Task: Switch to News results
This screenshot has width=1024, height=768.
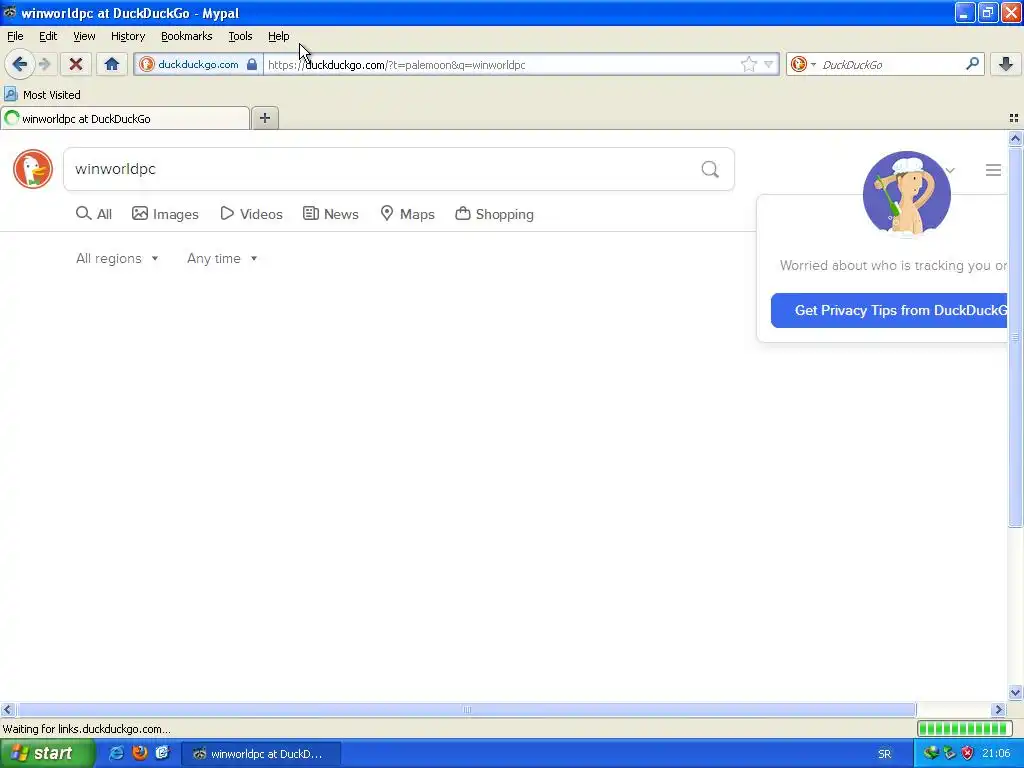Action: point(330,214)
